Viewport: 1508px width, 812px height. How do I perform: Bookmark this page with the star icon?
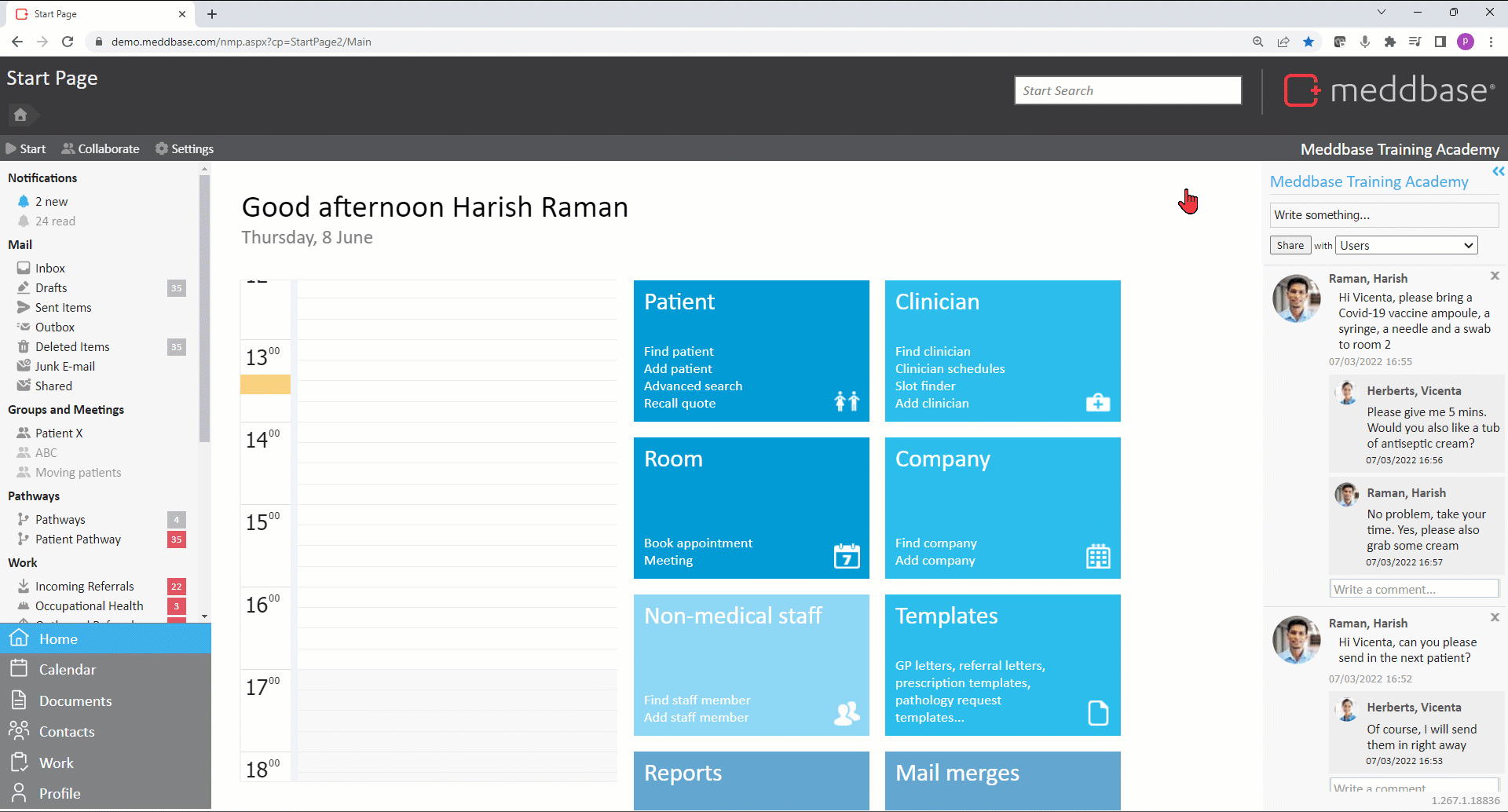click(x=1309, y=42)
